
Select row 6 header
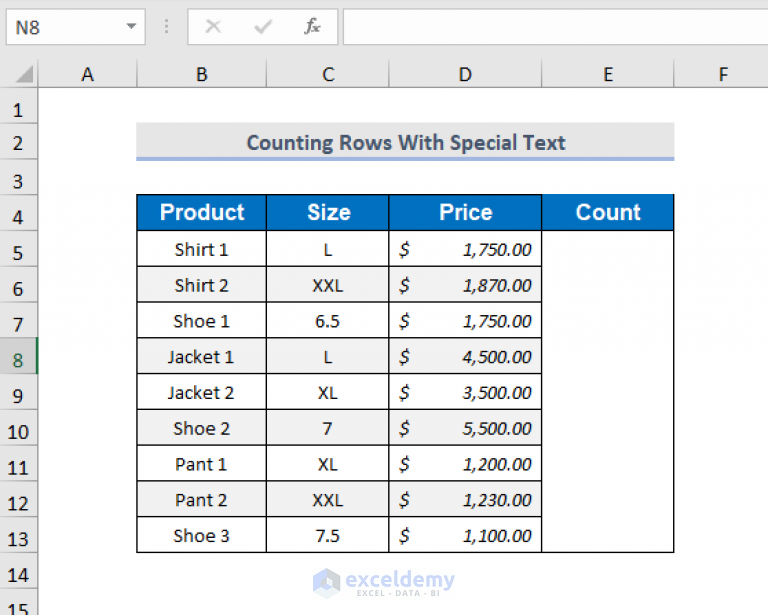point(18,284)
